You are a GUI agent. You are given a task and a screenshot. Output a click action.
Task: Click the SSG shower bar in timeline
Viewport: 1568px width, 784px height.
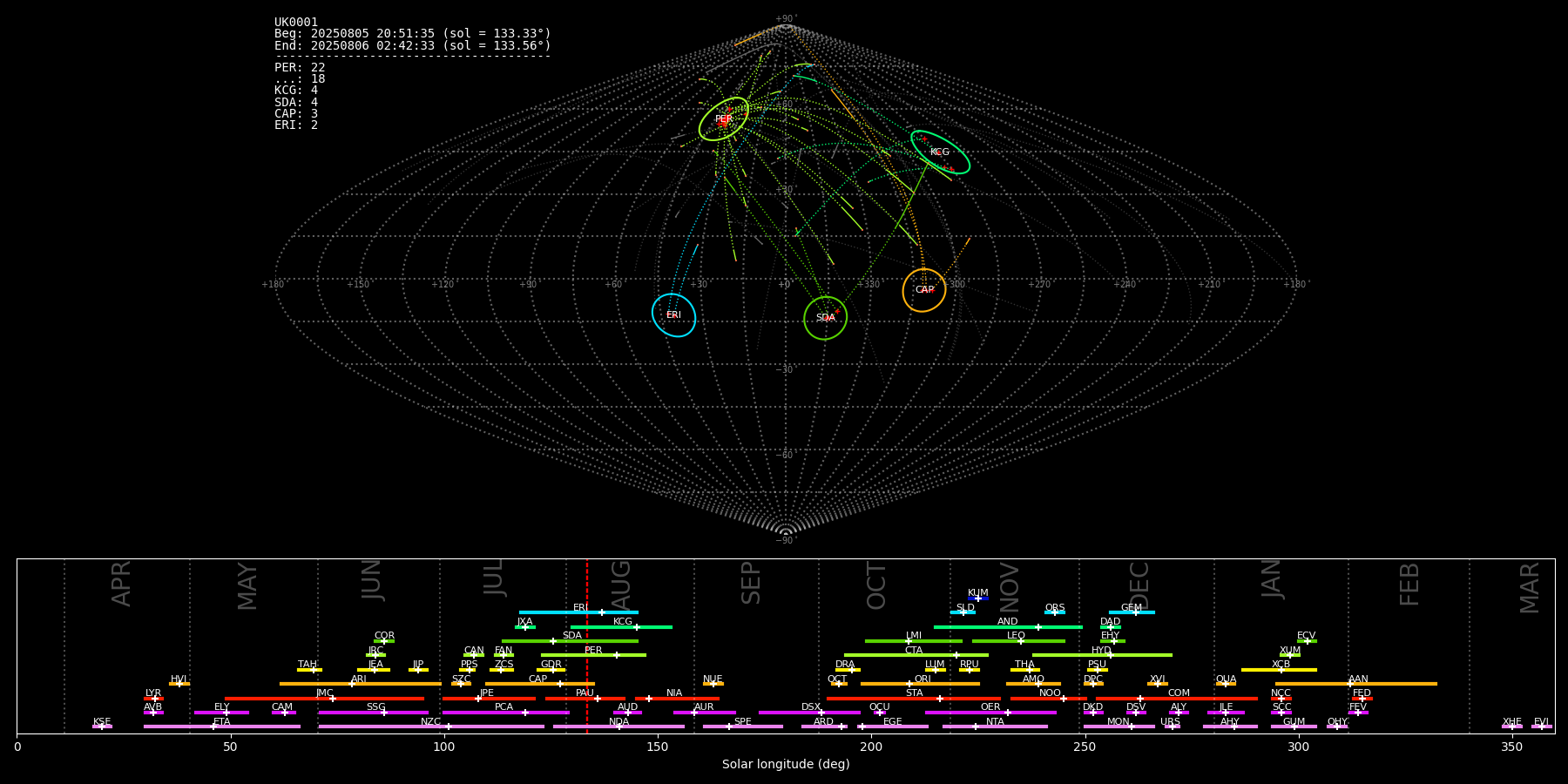pos(374,713)
